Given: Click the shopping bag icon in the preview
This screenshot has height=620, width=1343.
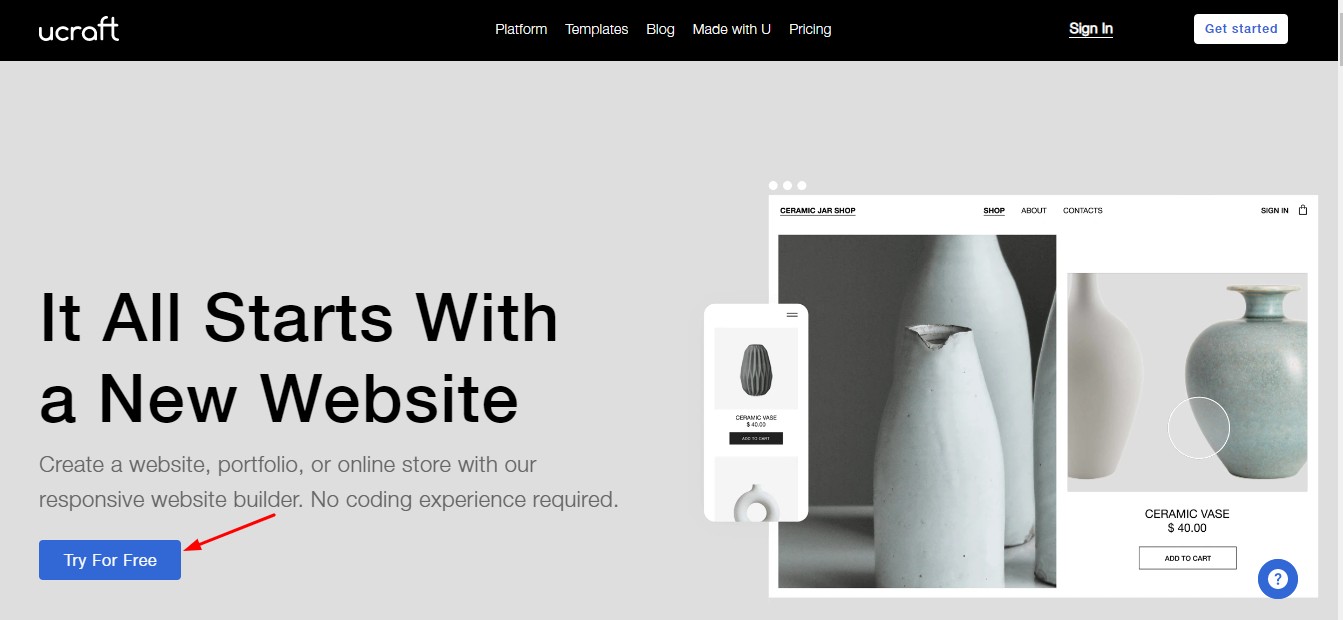Looking at the screenshot, I should tap(1303, 210).
